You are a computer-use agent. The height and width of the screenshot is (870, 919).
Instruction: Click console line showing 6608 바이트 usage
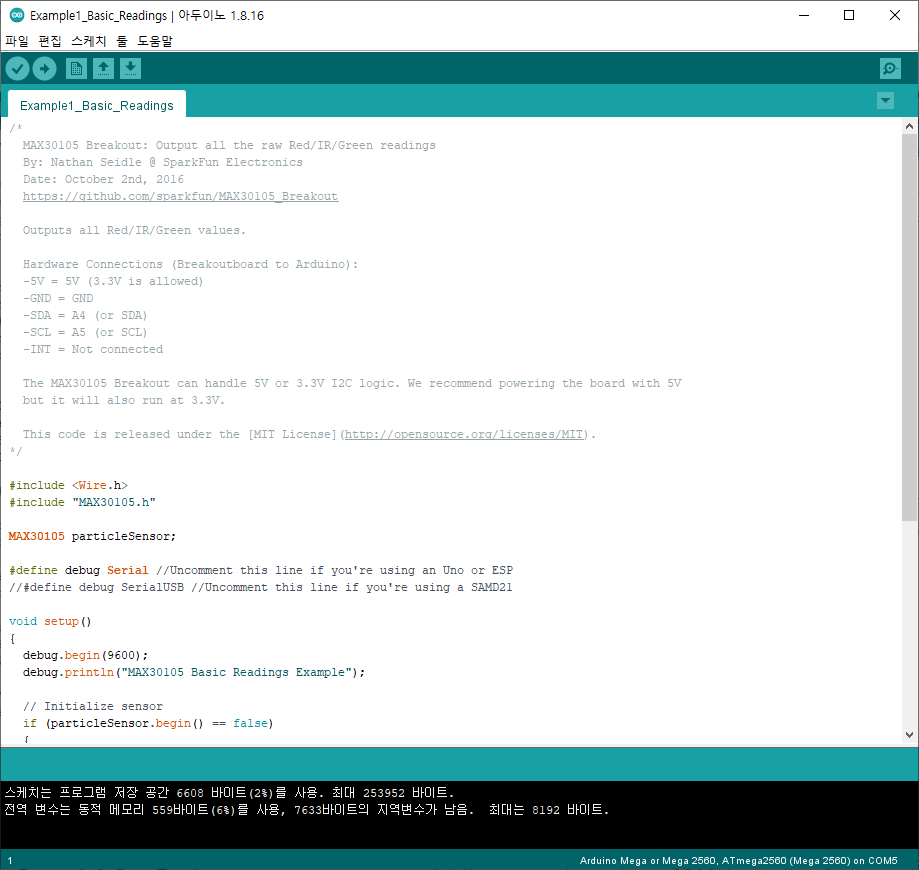(x=229, y=793)
